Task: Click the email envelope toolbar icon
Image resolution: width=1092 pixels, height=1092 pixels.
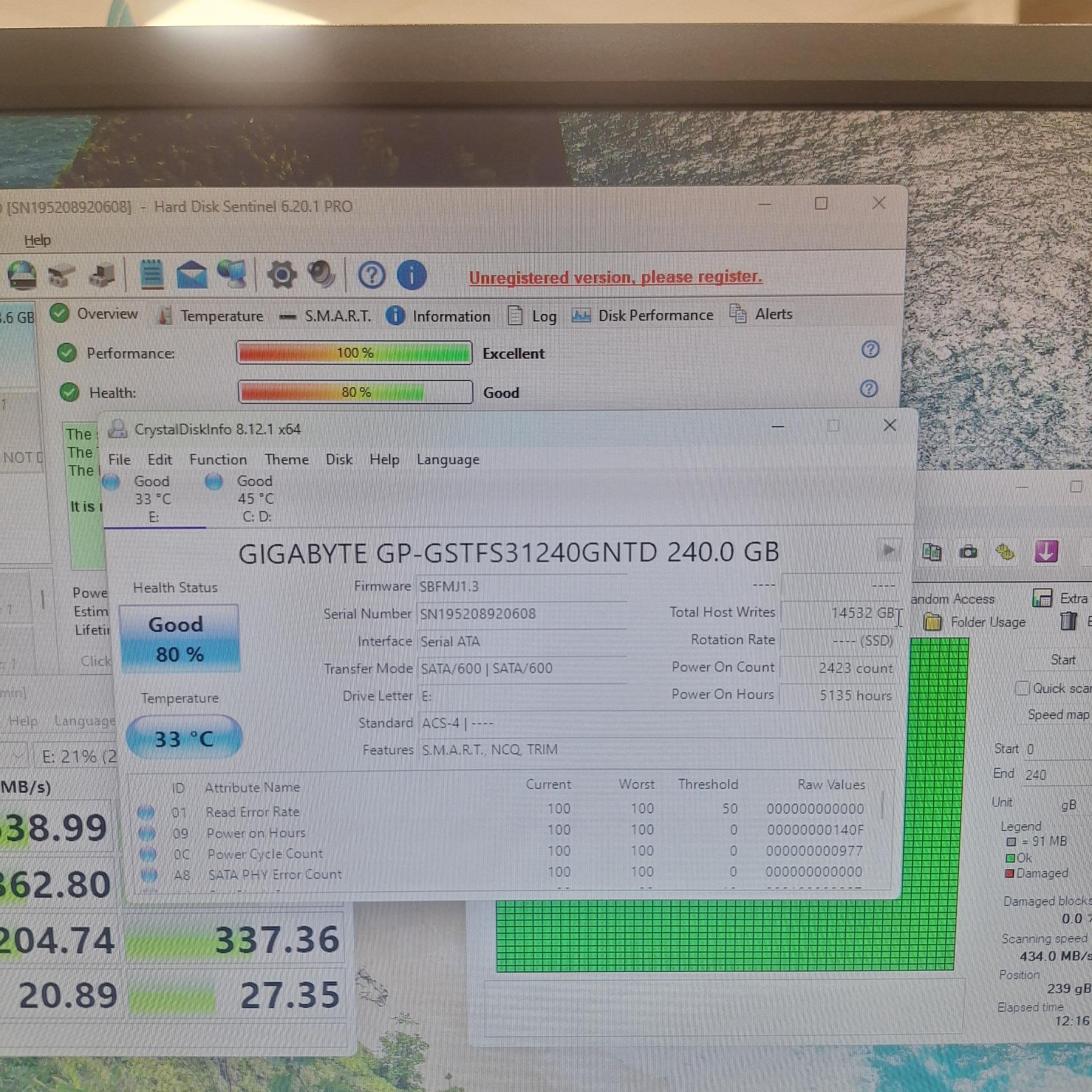Action: click(x=192, y=275)
